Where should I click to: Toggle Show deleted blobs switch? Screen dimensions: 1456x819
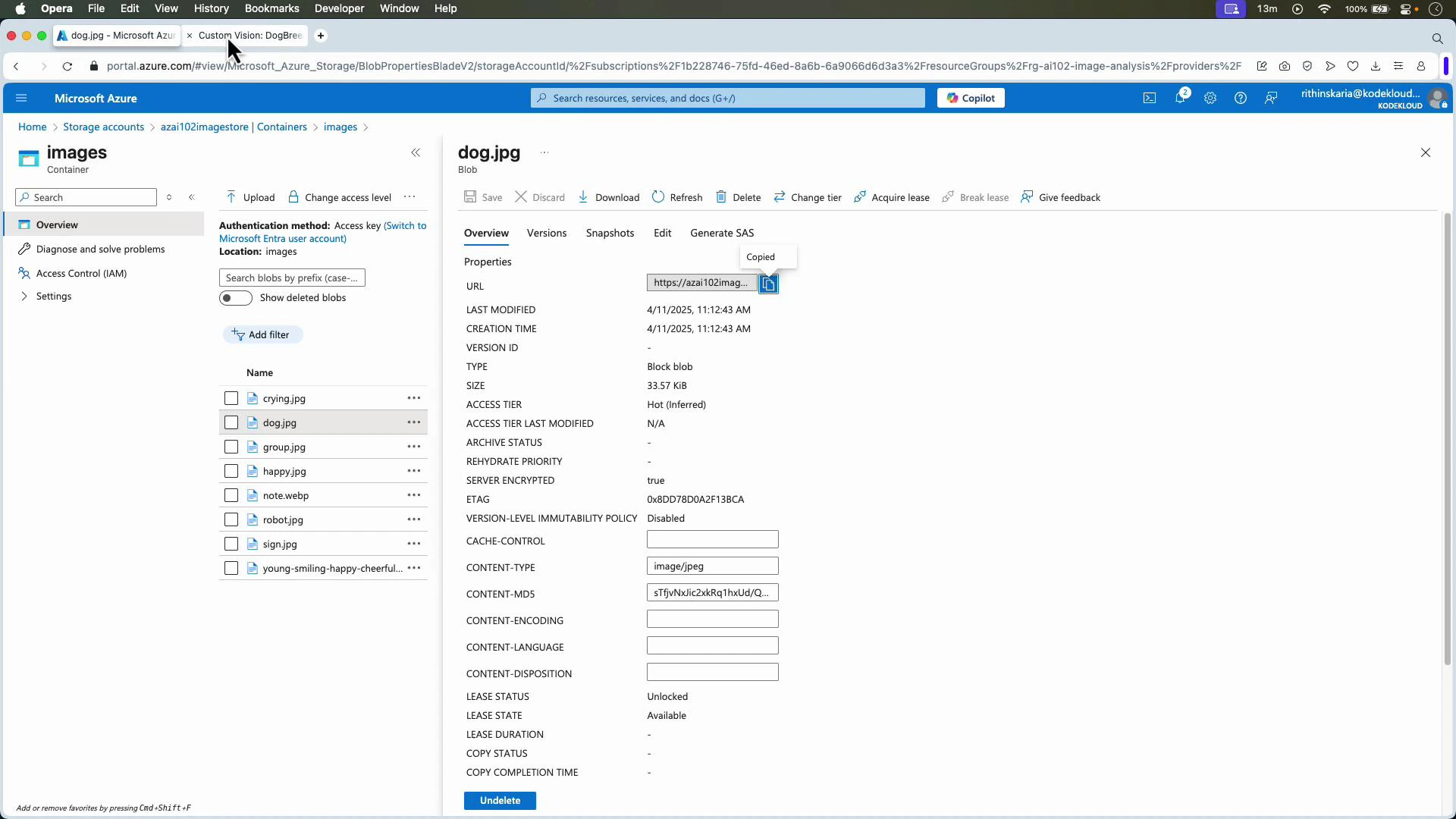236,298
